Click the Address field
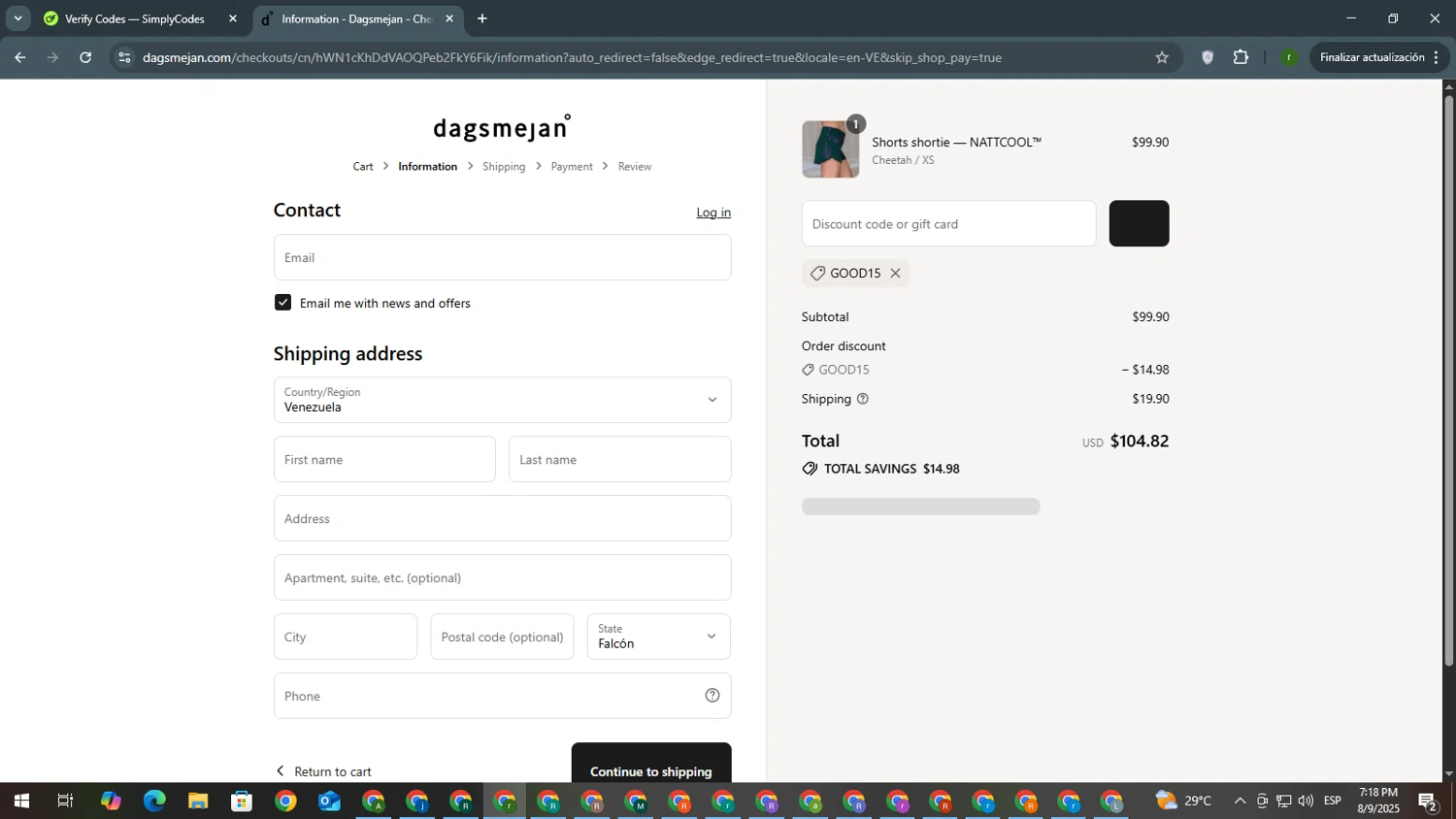Screen dimensions: 1456x819 coord(502,518)
